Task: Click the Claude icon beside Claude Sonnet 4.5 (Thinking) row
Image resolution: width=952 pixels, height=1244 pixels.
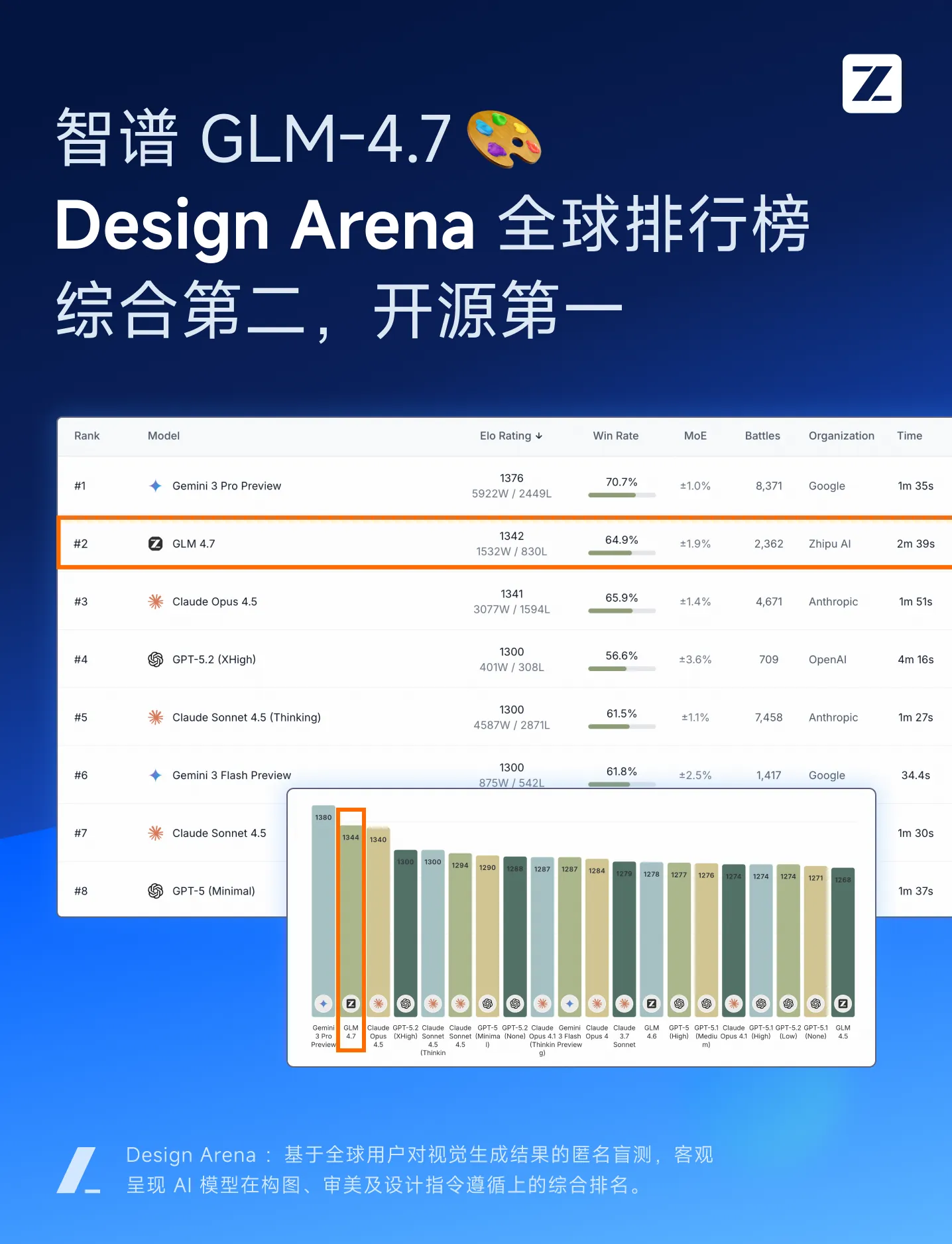Action: click(155, 717)
